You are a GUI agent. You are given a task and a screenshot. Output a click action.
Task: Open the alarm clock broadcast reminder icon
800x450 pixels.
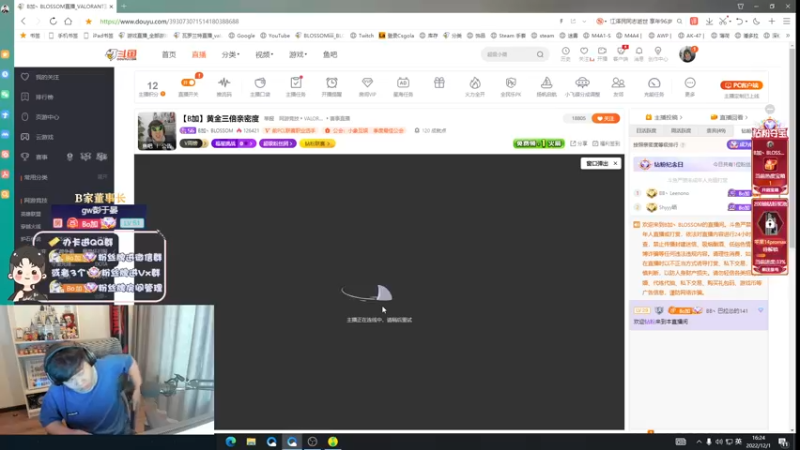coord(332,86)
